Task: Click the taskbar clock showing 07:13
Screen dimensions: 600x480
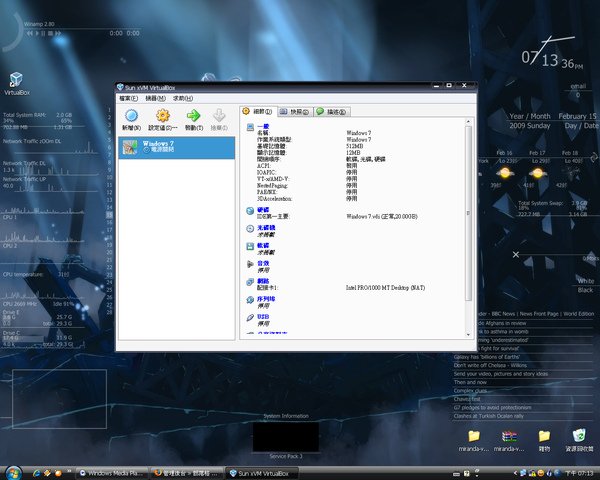Action: click(579, 473)
